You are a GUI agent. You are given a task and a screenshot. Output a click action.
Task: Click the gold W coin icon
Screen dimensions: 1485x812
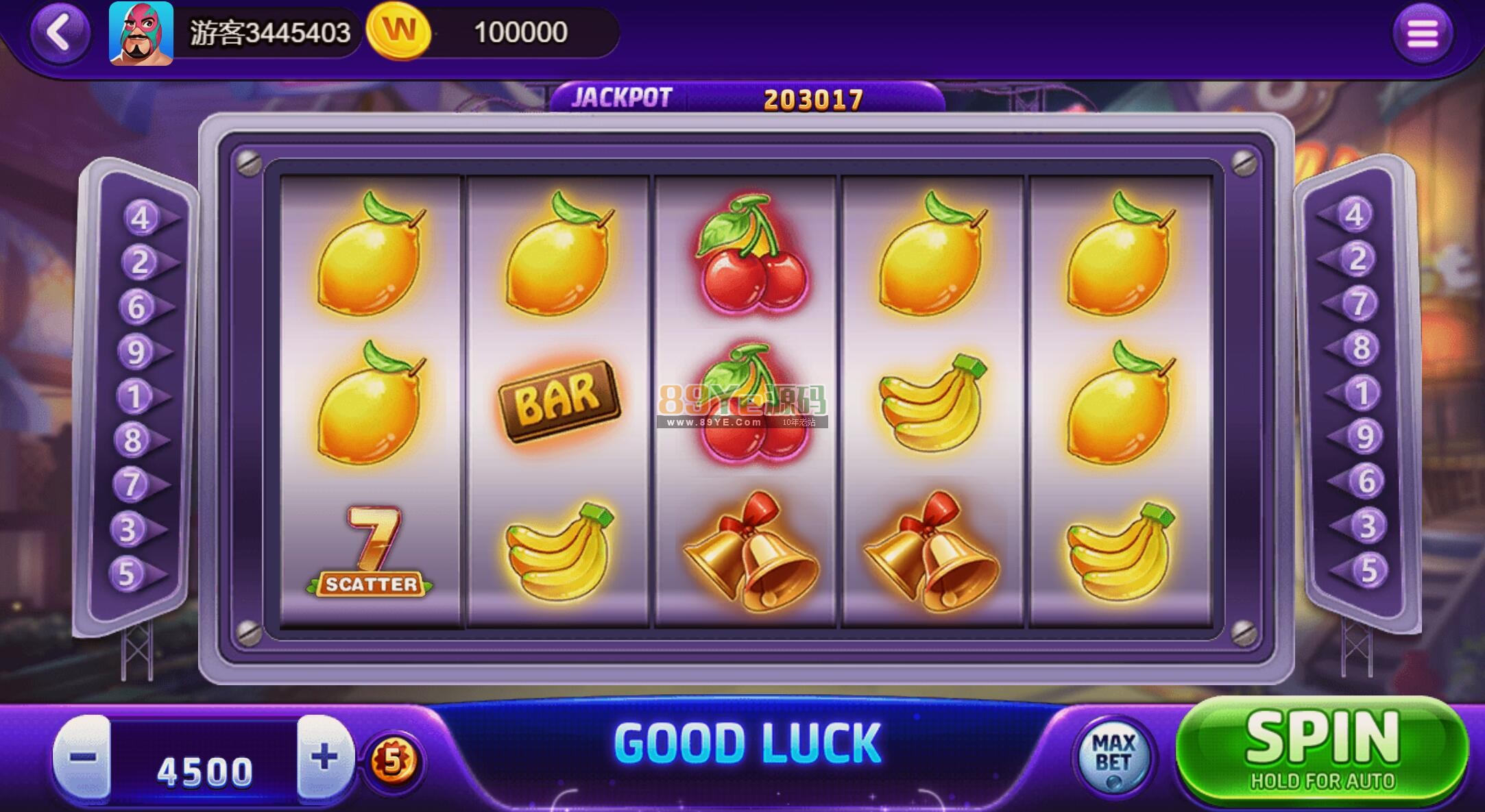[399, 32]
